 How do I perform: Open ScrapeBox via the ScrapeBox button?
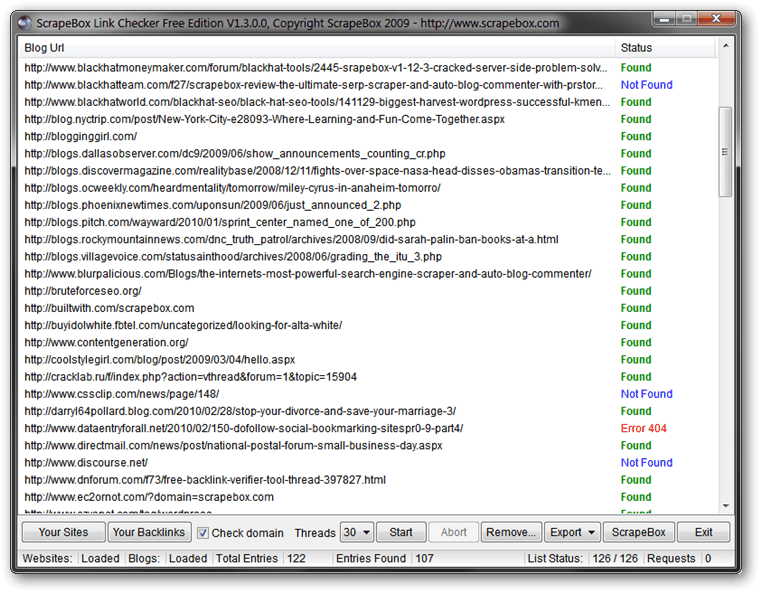pyautogui.click(x=639, y=533)
